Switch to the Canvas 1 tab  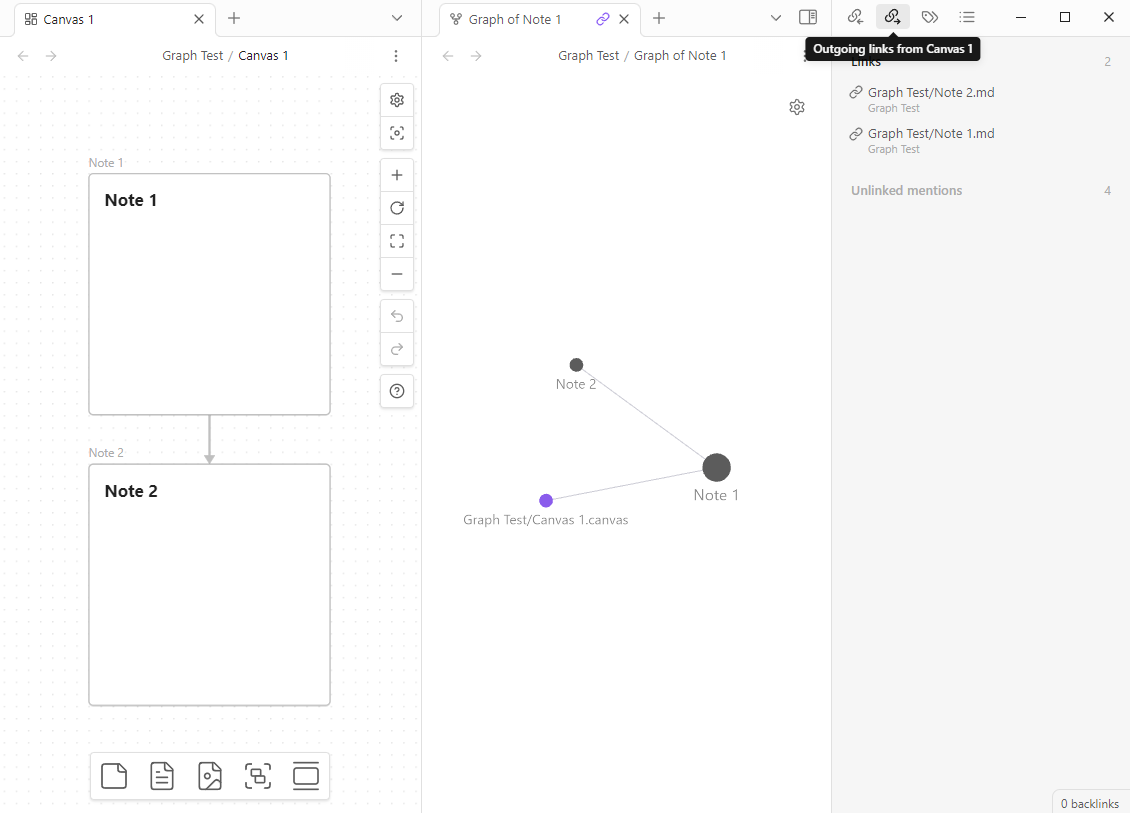(x=115, y=19)
